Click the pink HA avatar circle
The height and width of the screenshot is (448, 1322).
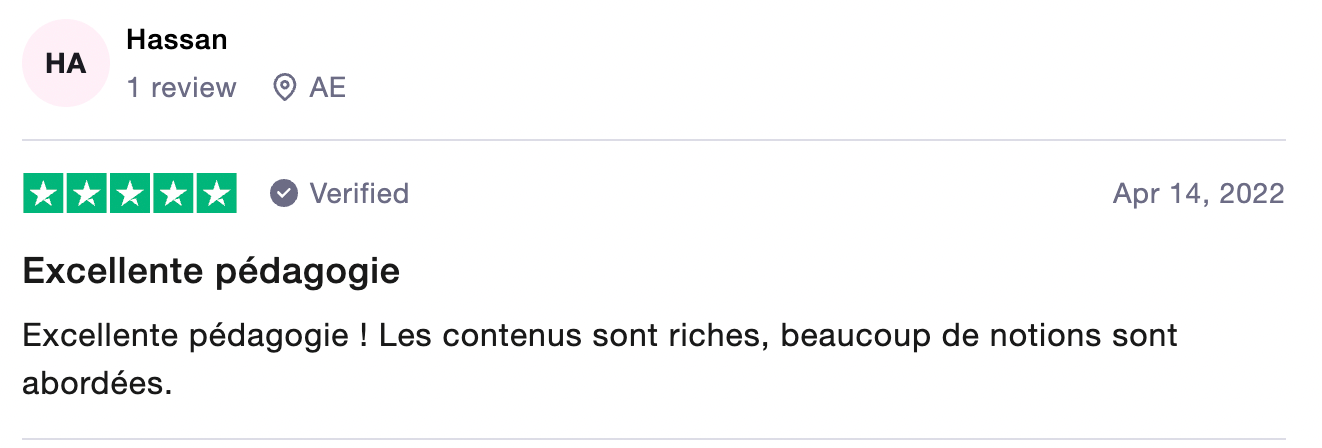point(66,65)
